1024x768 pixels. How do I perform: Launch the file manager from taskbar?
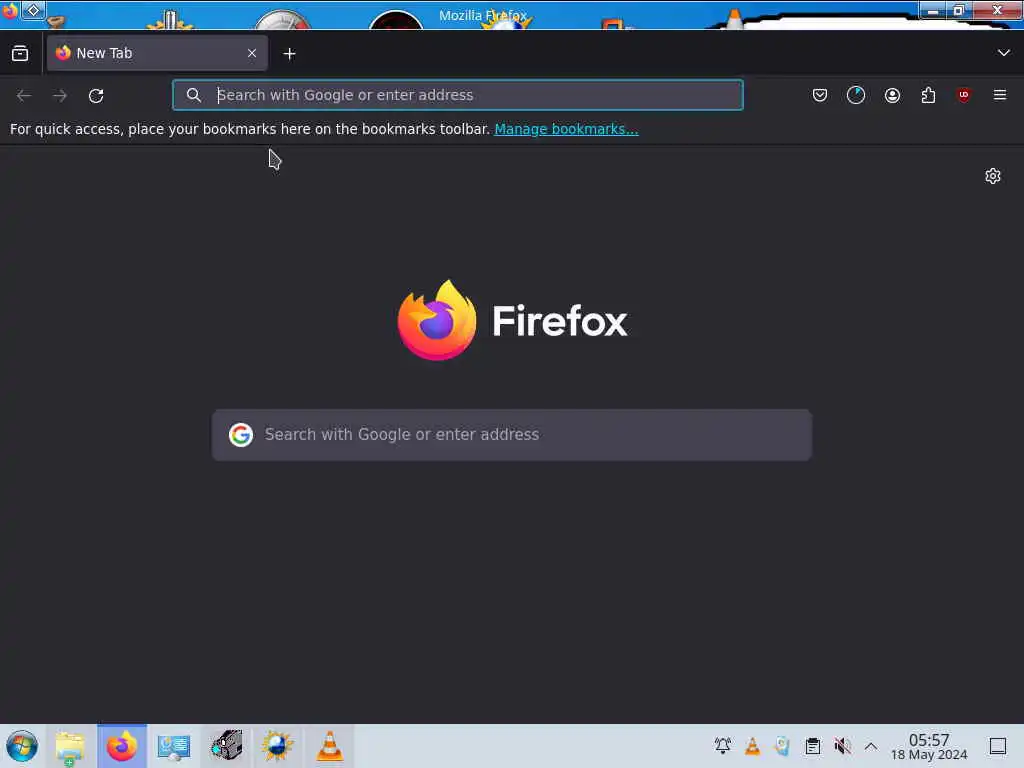pos(70,746)
